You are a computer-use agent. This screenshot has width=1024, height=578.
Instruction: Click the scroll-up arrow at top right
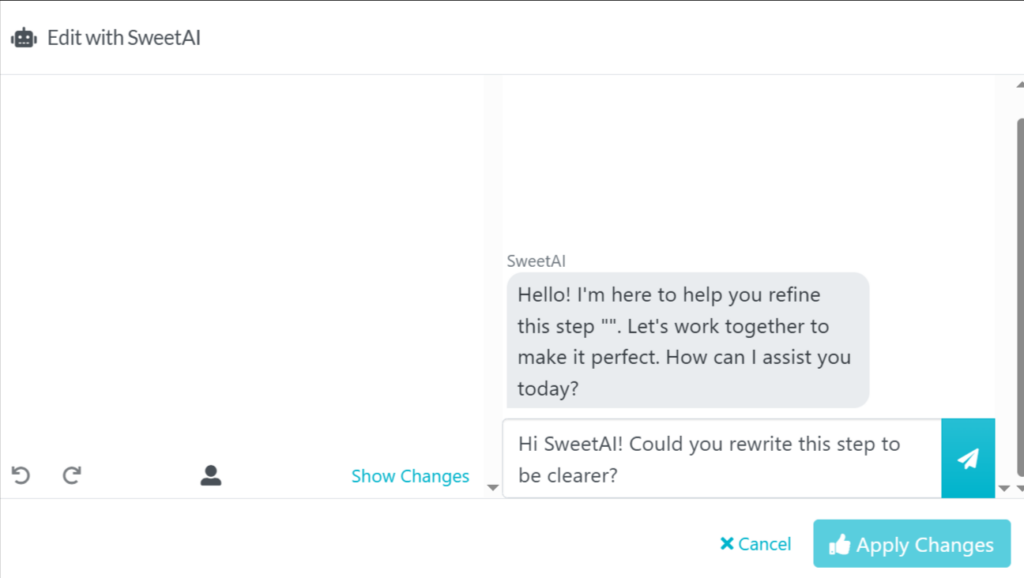pyautogui.click(x=1019, y=82)
